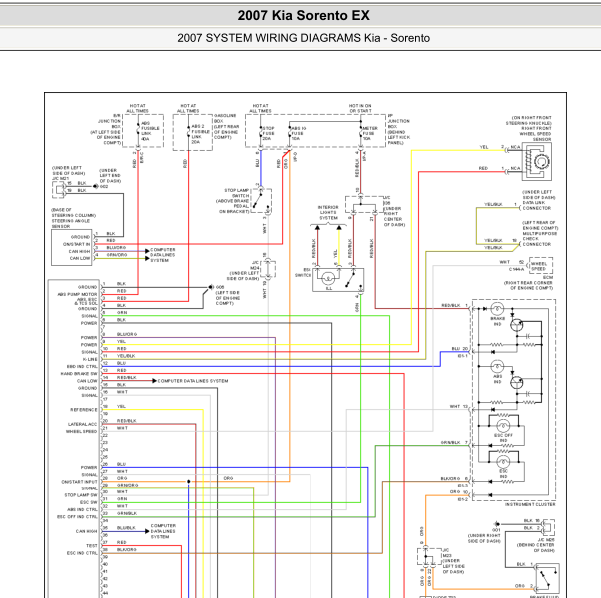This screenshot has height=598, width=601.
Task: Click the ORG wire splice dot at pin 28
Action: 189,481
